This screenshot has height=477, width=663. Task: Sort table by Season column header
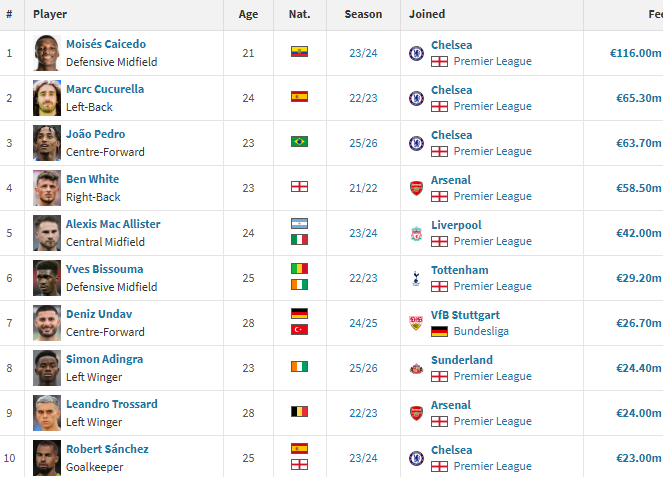(x=363, y=14)
